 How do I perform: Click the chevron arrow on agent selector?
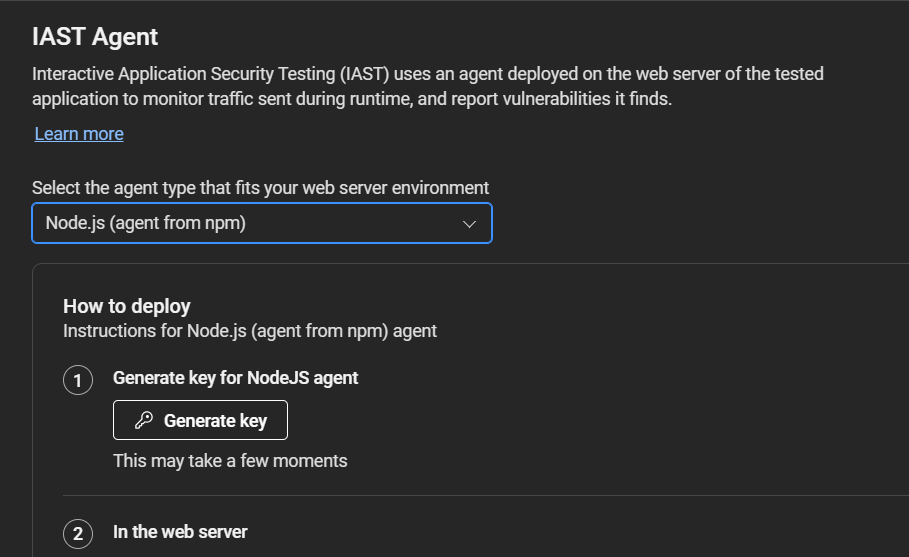[470, 224]
